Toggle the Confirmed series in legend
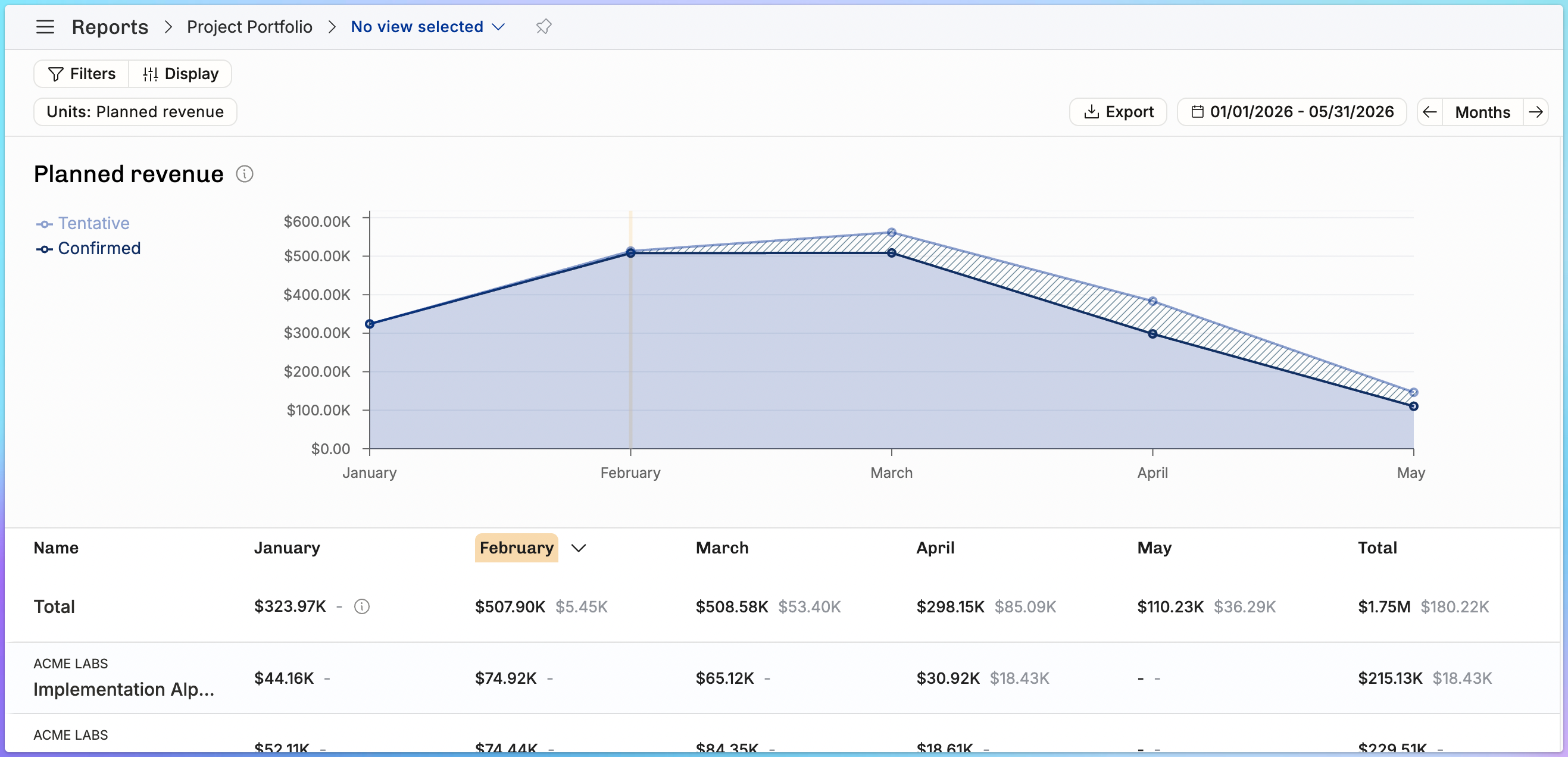 88,248
